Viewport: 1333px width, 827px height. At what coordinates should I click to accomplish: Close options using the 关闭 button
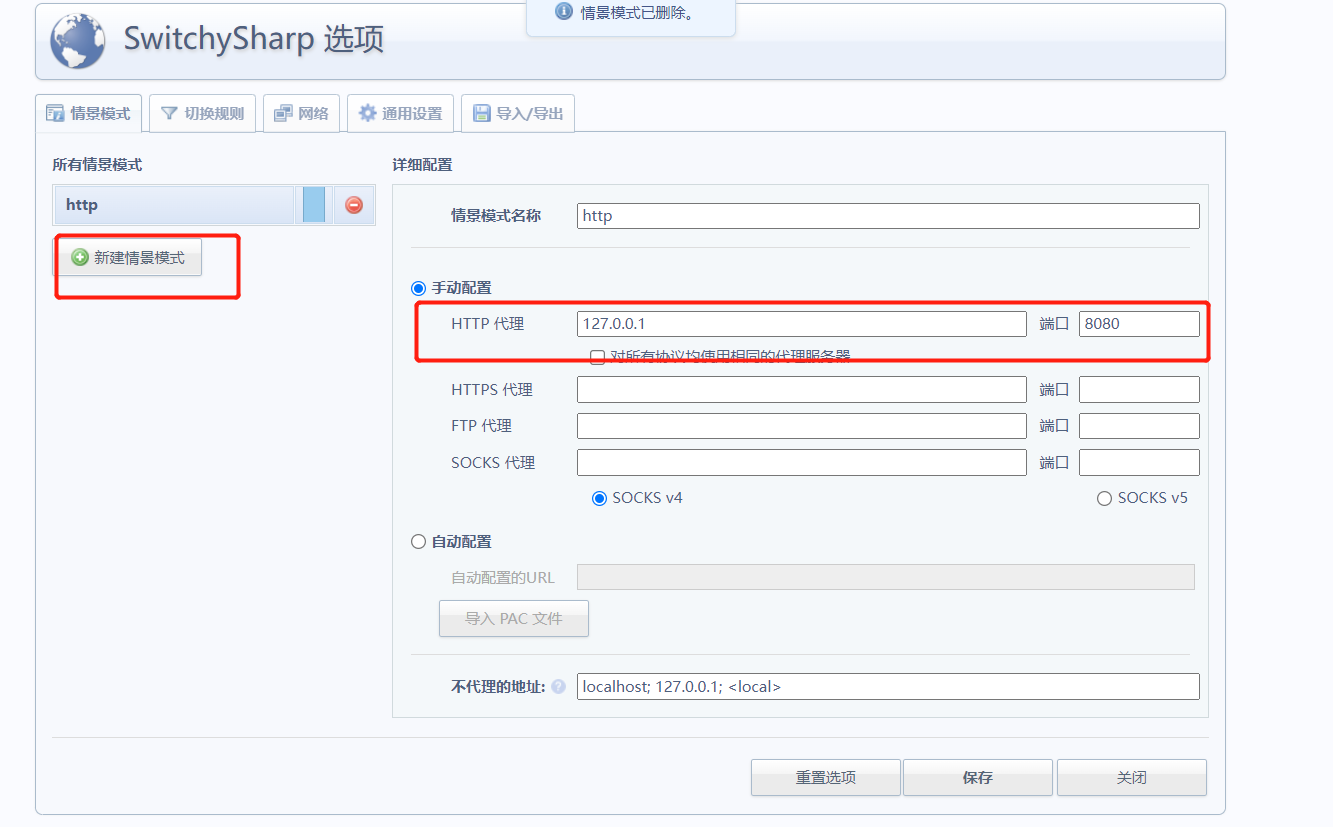1131,777
